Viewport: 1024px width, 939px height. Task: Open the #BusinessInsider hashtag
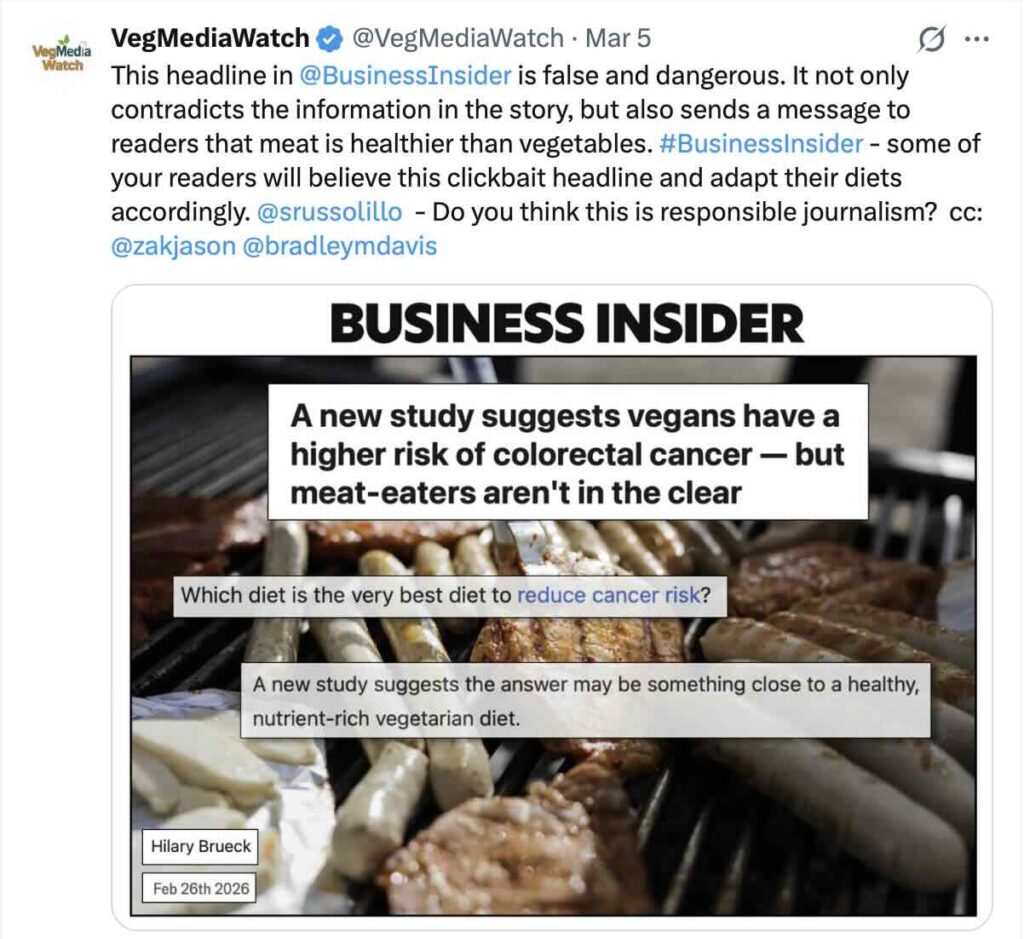761,143
